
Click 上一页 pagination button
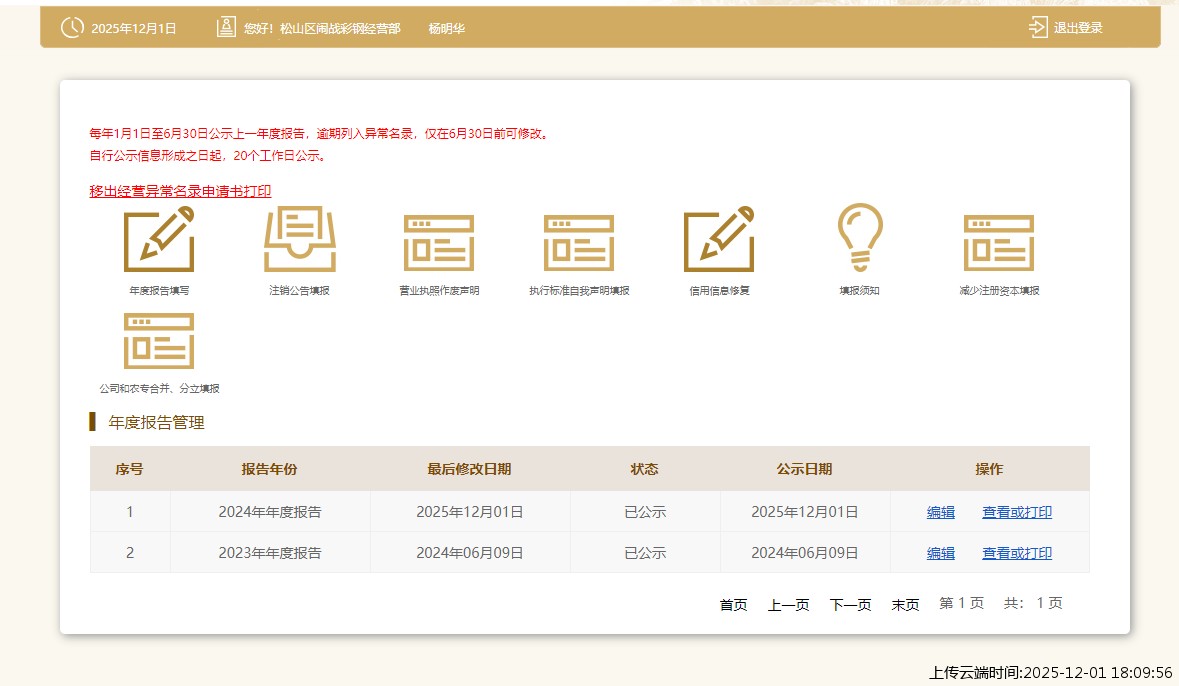[788, 604]
